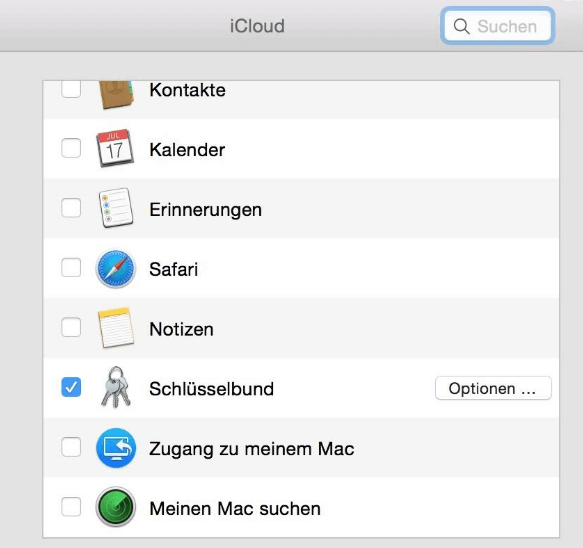The height and width of the screenshot is (548, 583).
Task: Click the Schlüsselbund keys icon
Action: [x=116, y=387]
